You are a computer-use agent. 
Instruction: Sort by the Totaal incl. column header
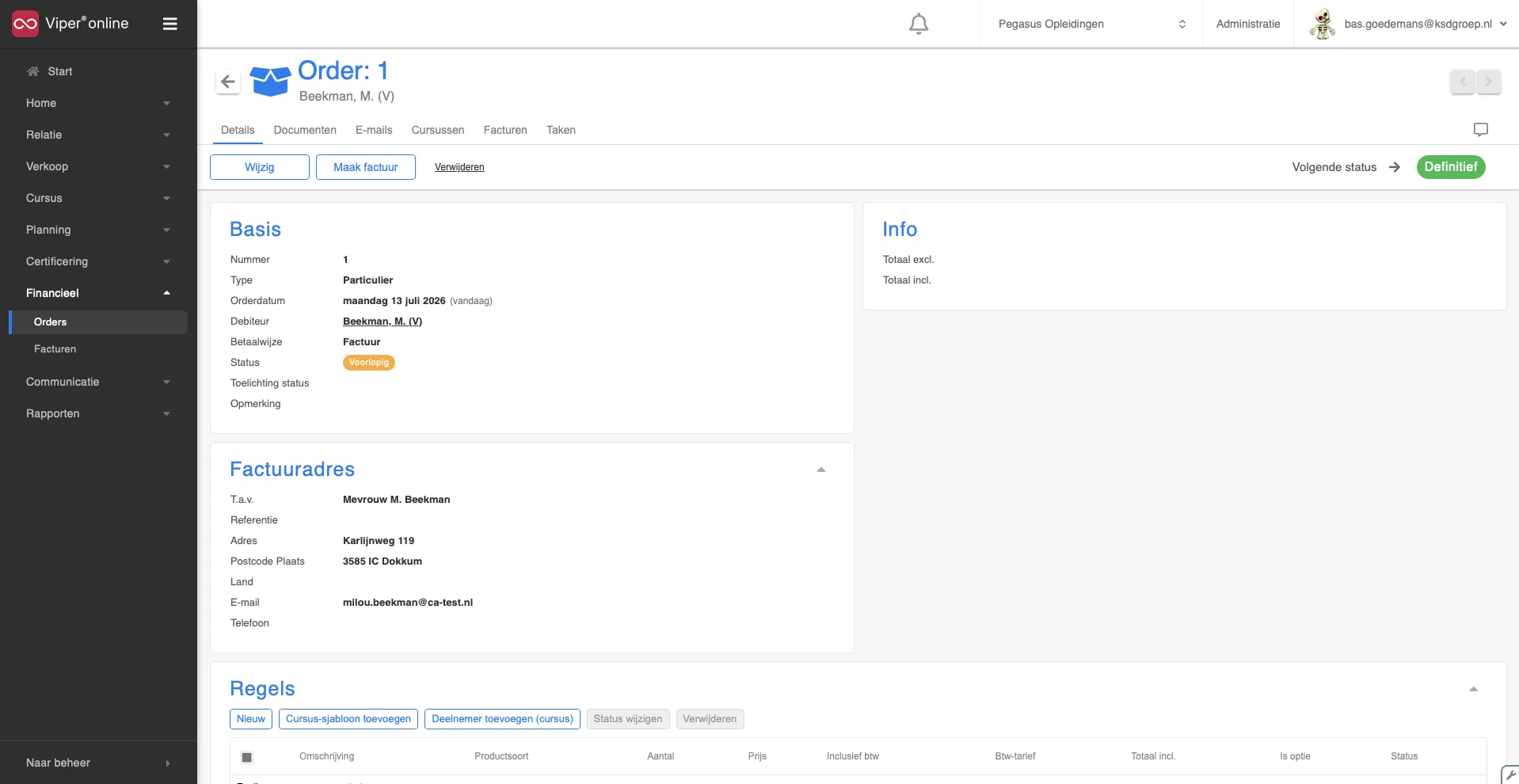[x=1153, y=756]
